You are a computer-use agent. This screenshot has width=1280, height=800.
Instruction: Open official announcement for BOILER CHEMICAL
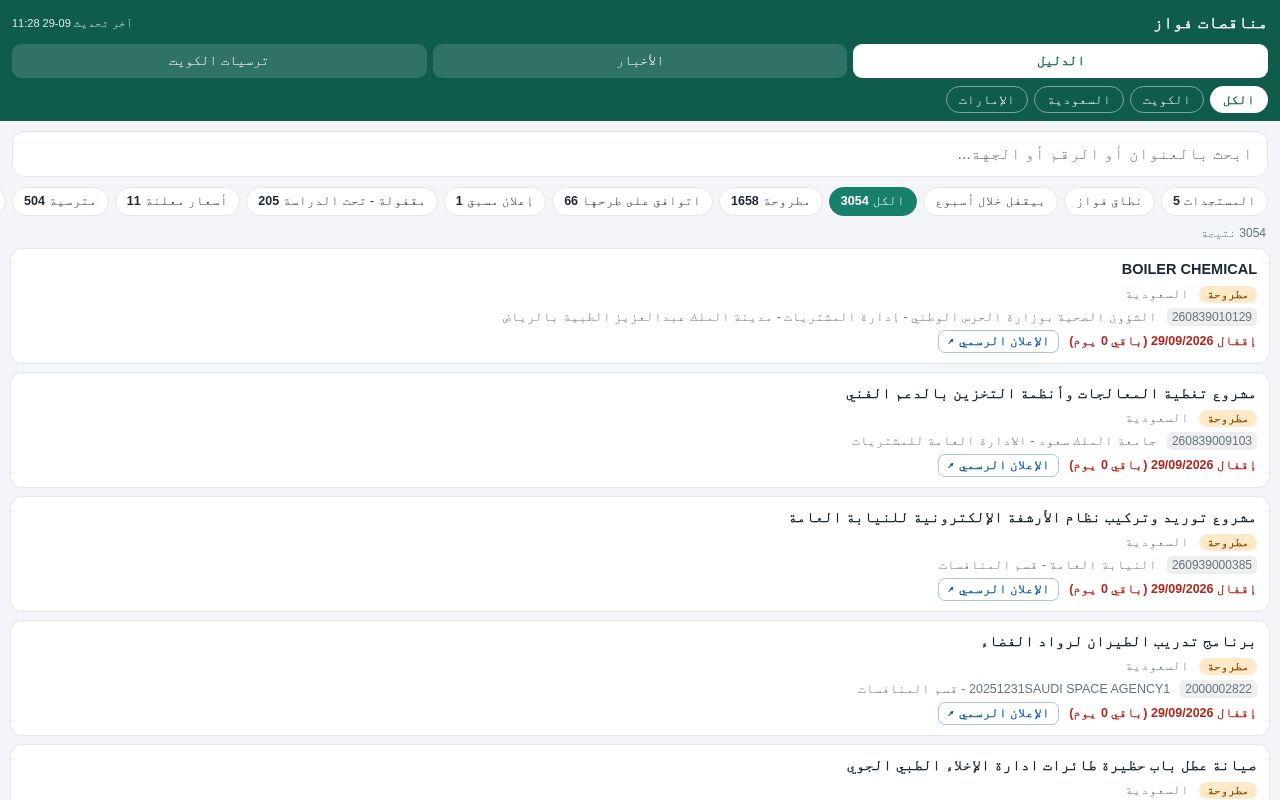[998, 341]
